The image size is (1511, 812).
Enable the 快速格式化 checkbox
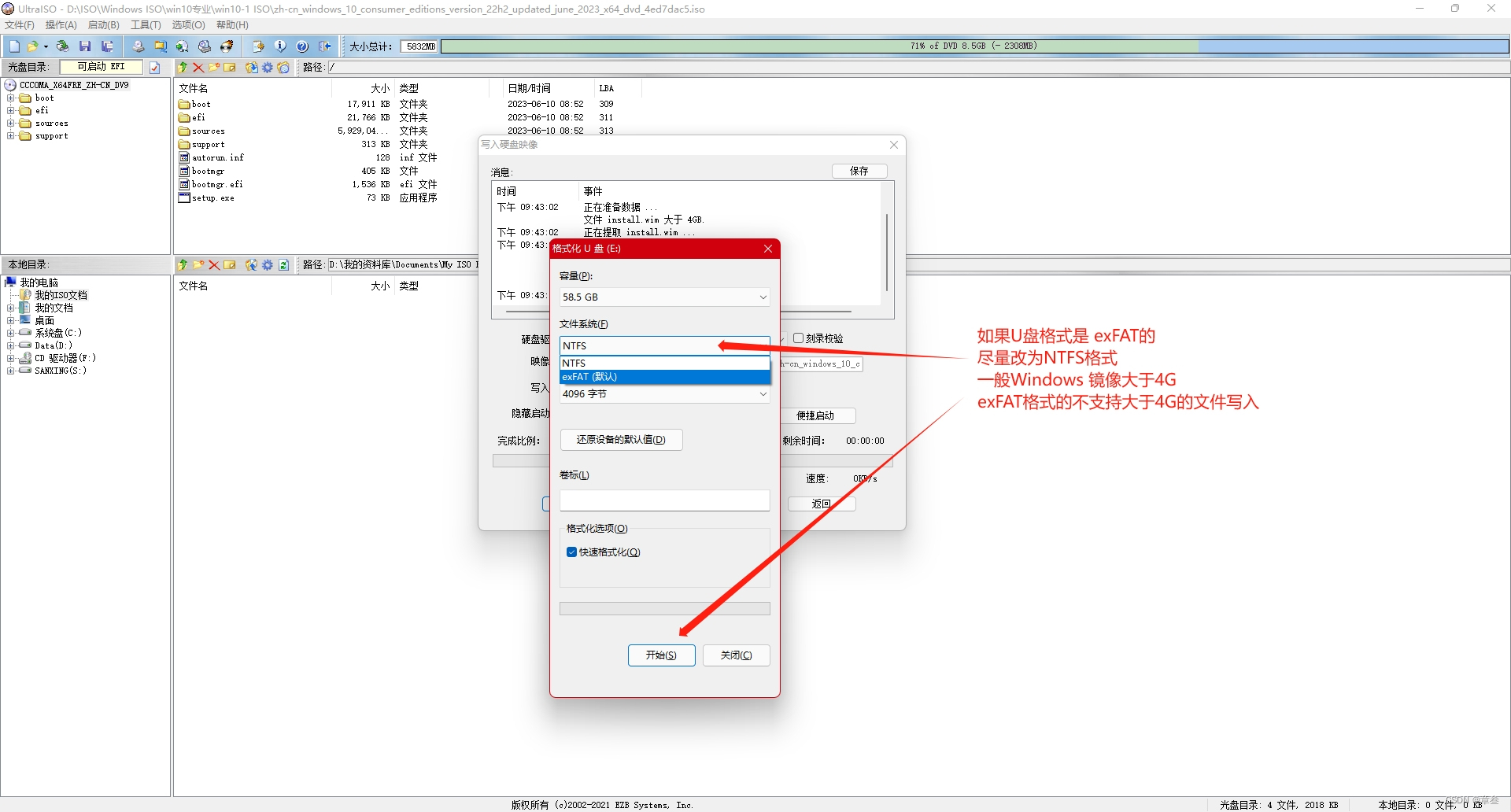click(x=571, y=552)
